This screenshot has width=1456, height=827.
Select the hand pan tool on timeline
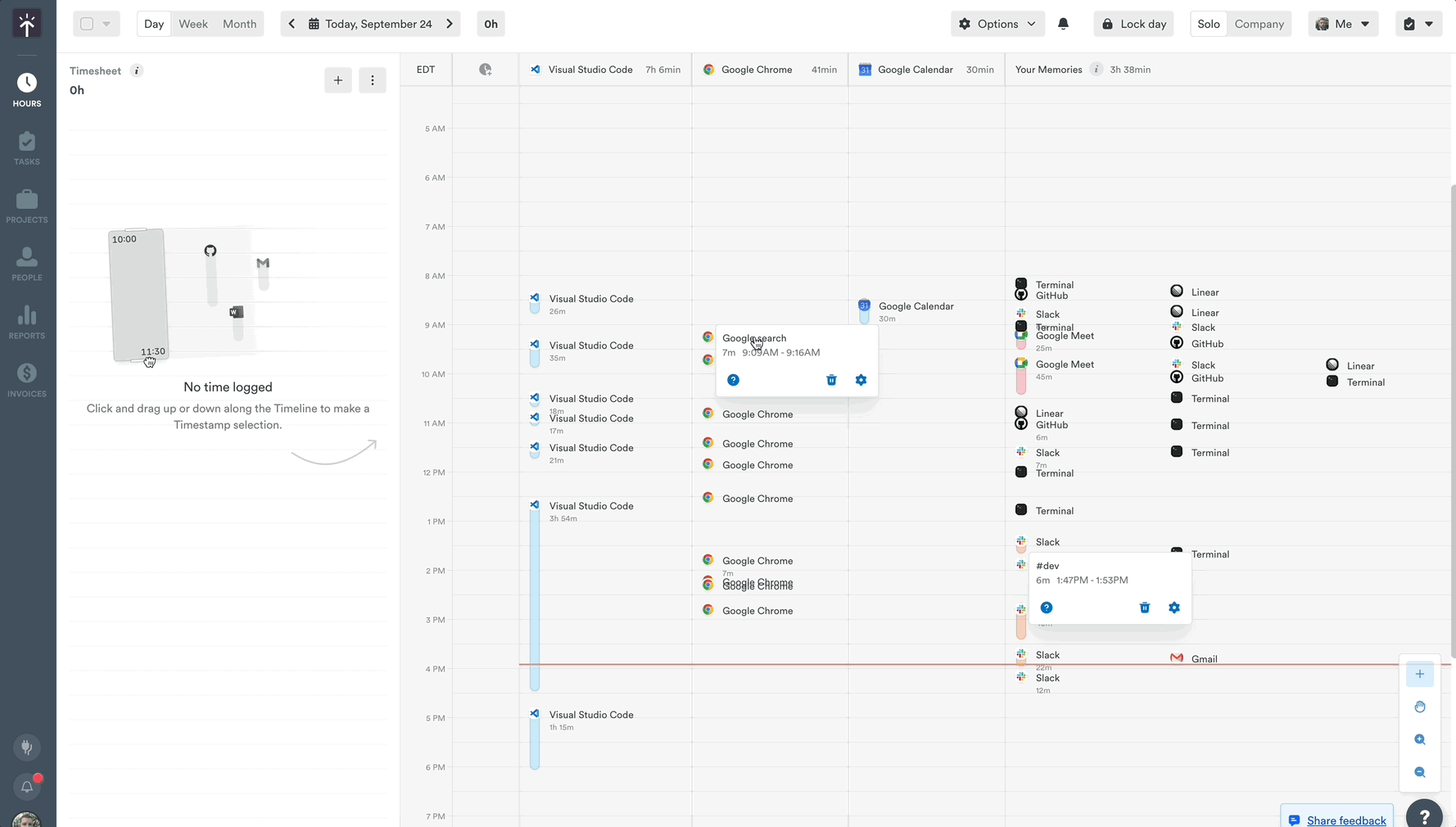pyautogui.click(x=1420, y=707)
